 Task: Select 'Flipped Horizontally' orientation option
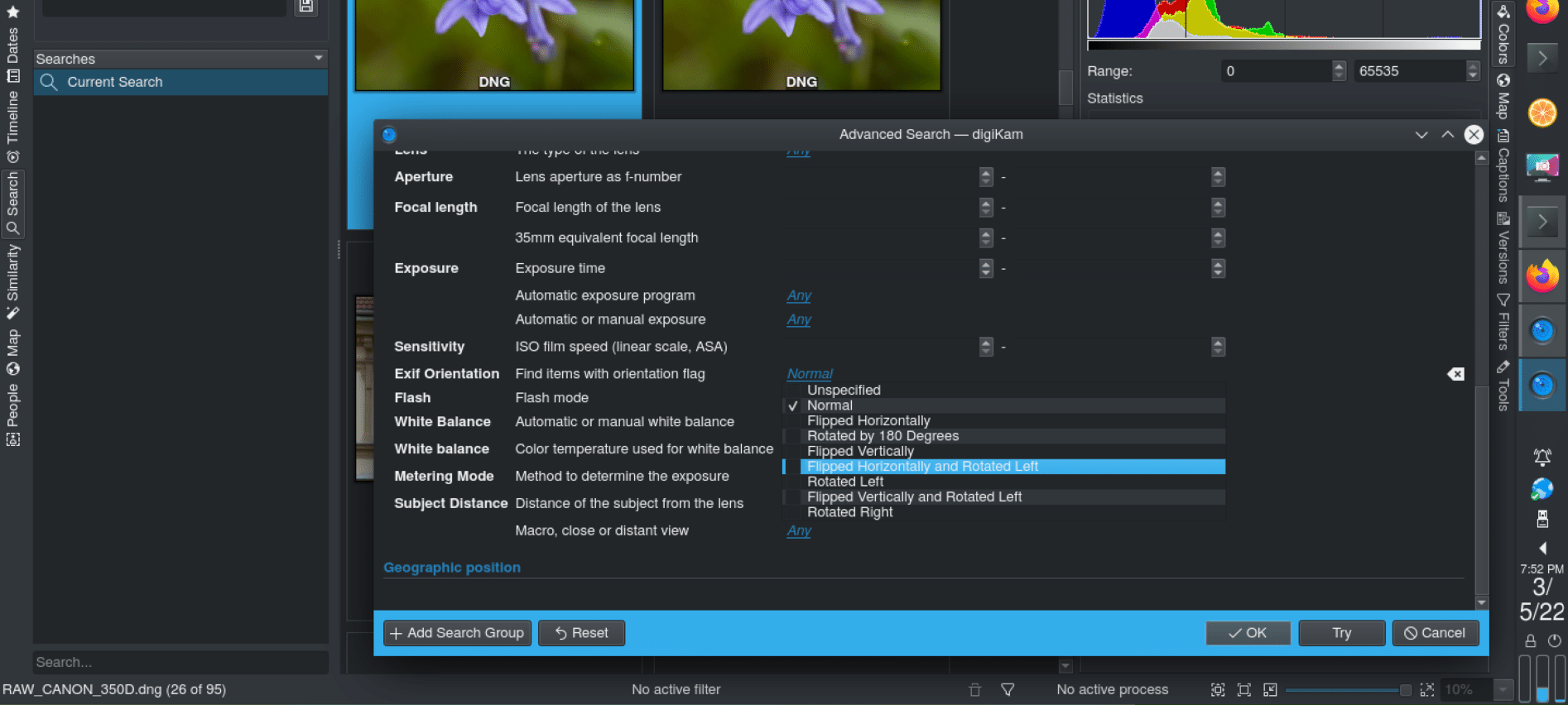(1004, 420)
